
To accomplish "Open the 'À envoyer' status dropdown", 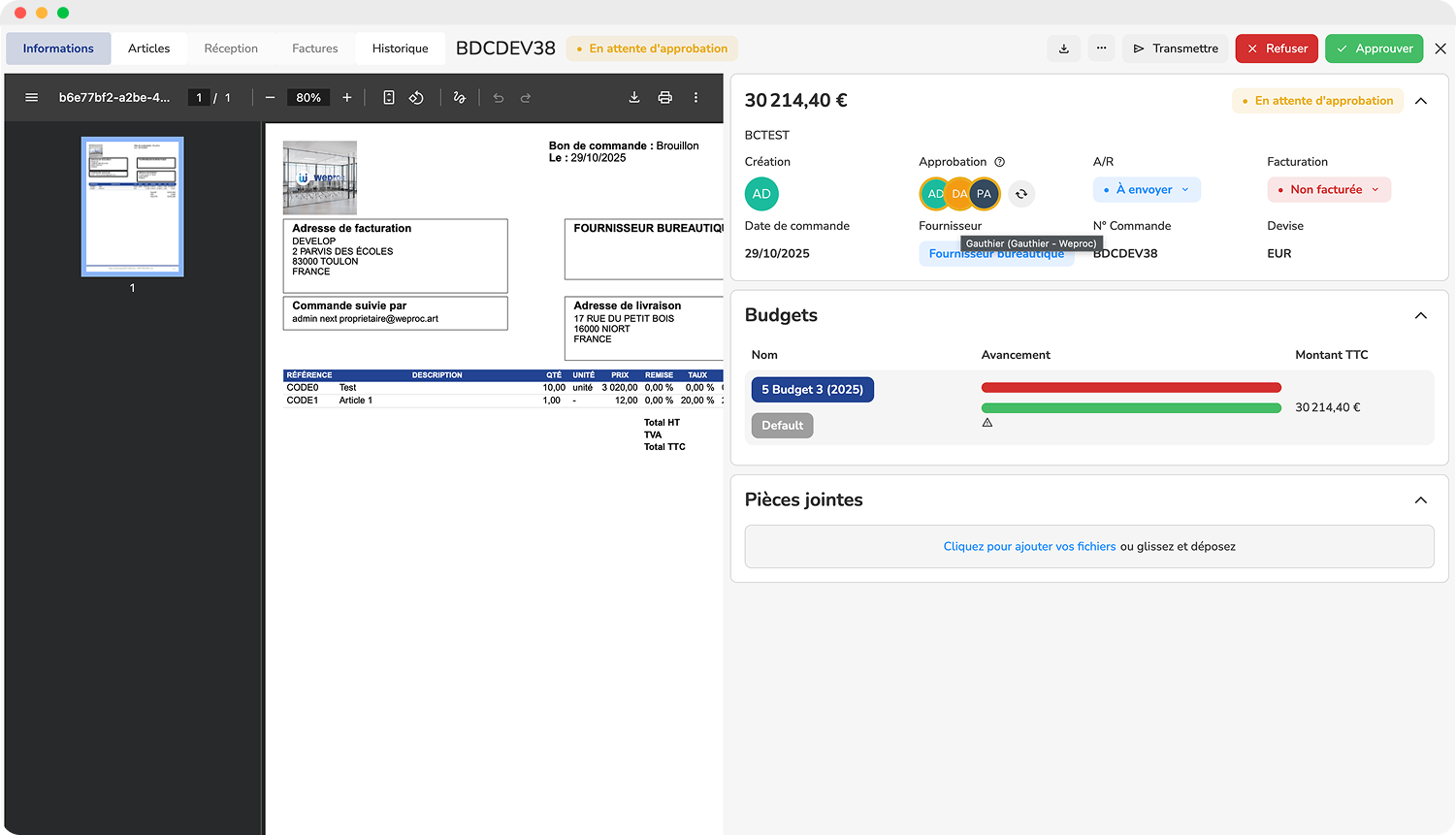I will pyautogui.click(x=1147, y=189).
